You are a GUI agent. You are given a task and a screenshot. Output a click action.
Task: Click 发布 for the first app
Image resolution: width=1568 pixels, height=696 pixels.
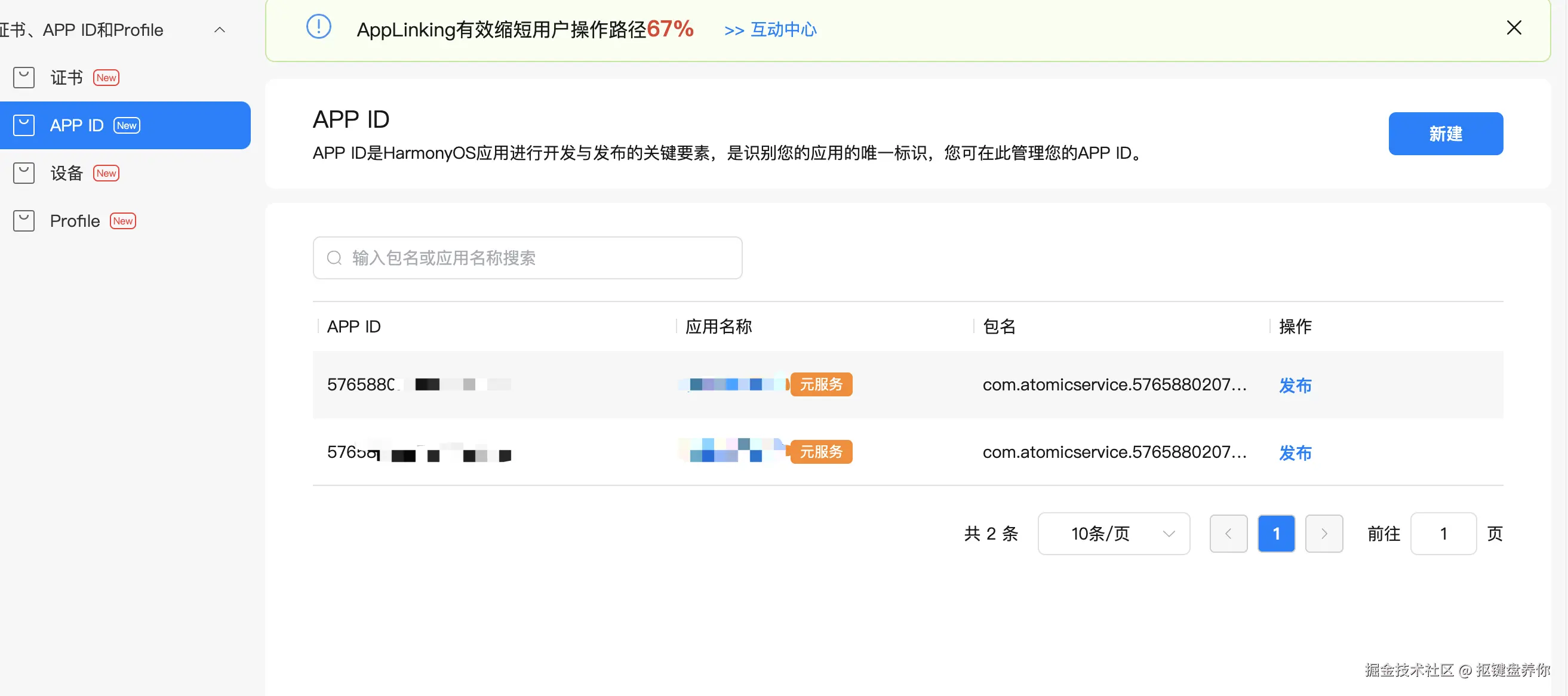pos(1295,385)
